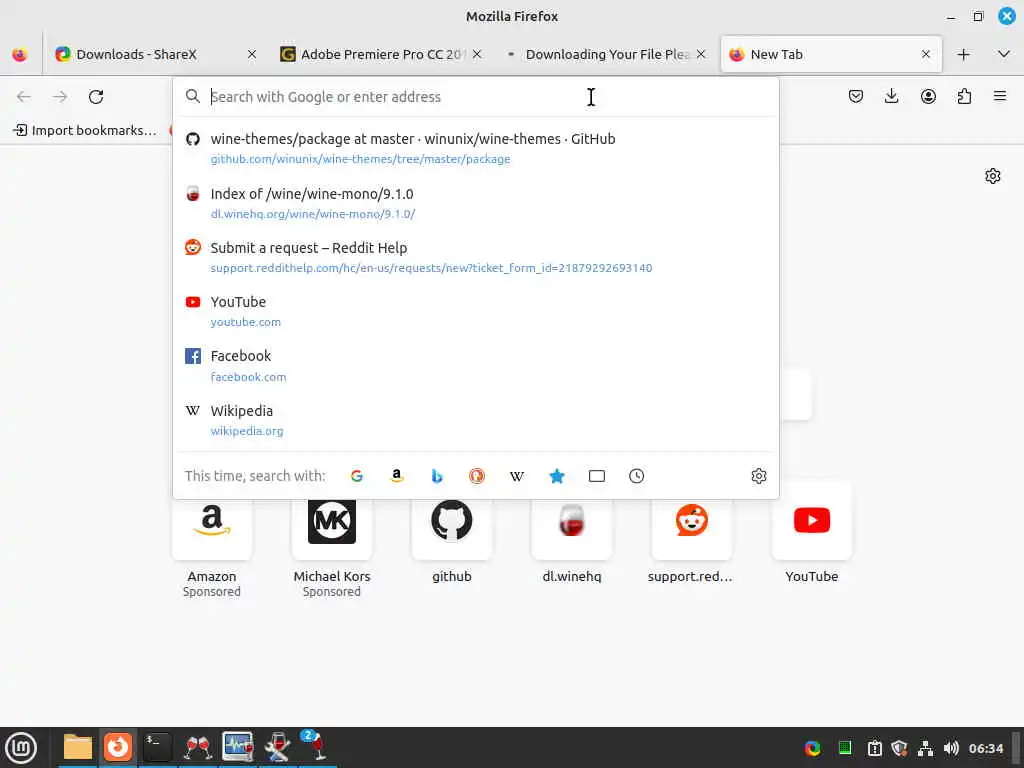Reload the current page
Image resolution: width=1024 pixels, height=768 pixels.
pyautogui.click(x=96, y=97)
